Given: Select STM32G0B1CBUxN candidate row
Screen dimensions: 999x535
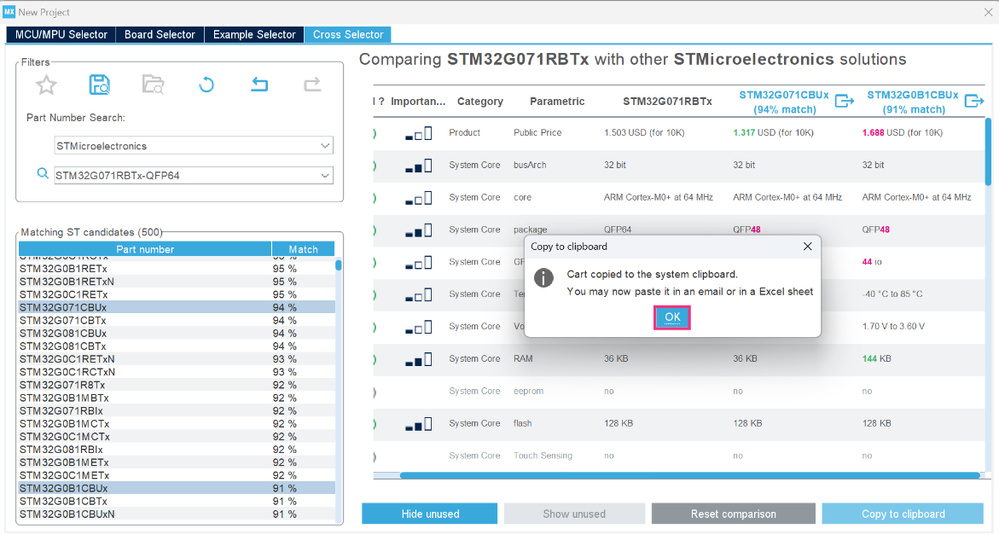Looking at the screenshot, I should click(x=176, y=514).
